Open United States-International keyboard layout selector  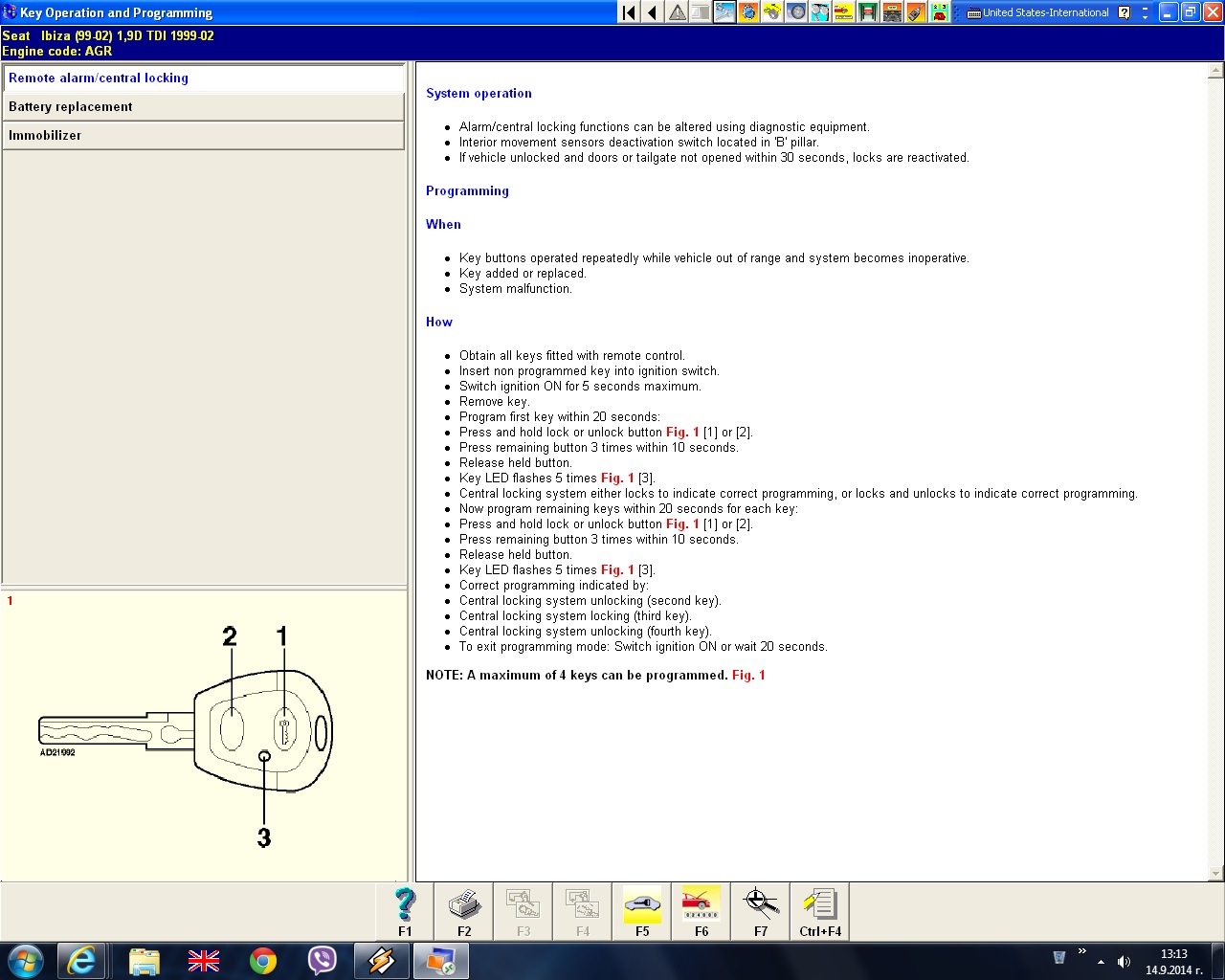1038,12
